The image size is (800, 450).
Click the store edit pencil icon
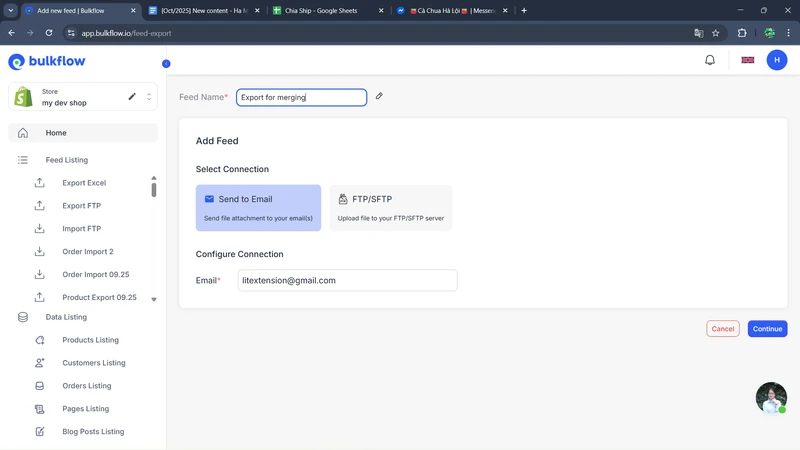pyautogui.click(x=132, y=97)
